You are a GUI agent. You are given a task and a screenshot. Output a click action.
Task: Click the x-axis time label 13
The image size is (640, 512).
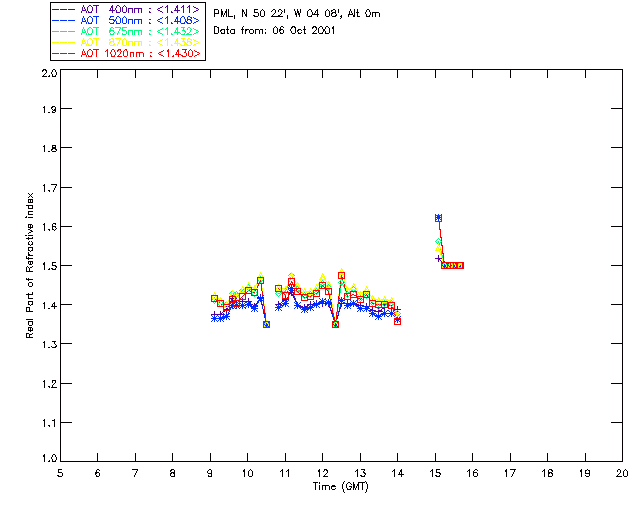[x=360, y=473]
